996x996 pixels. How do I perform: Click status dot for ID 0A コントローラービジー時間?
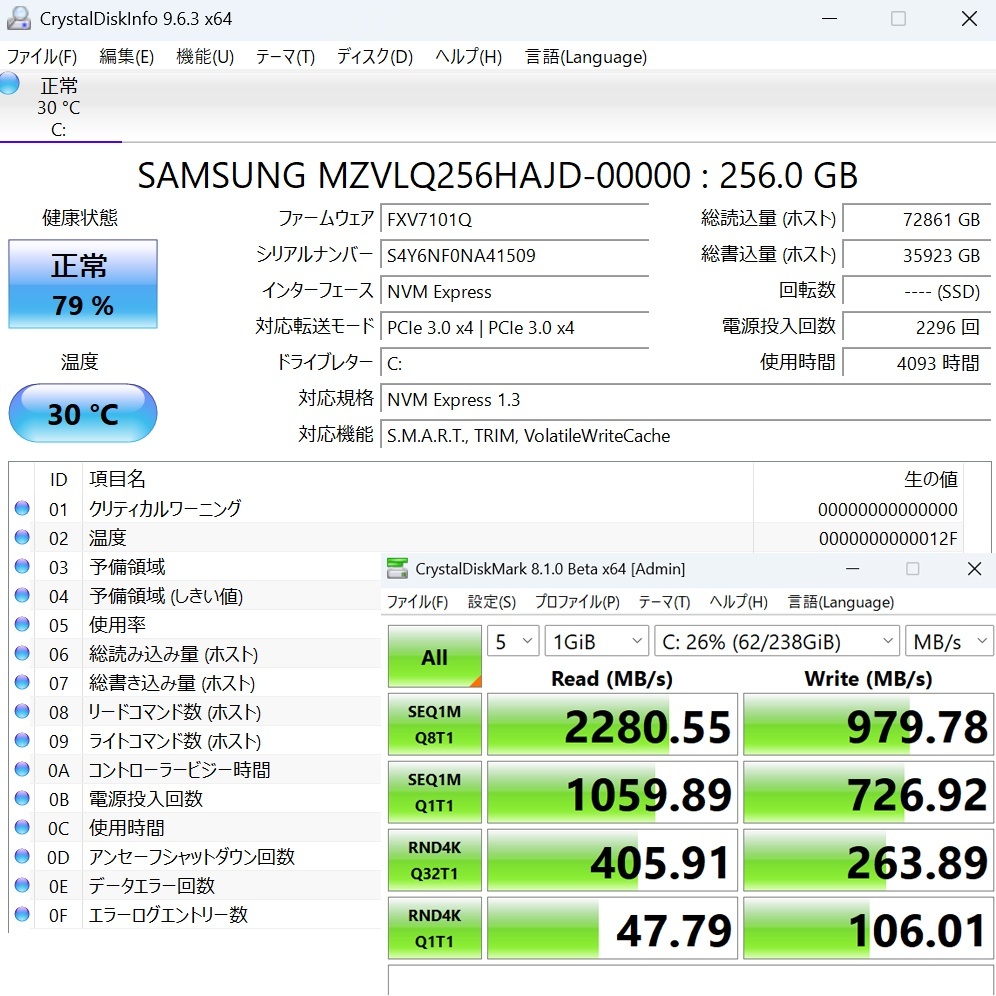click(22, 769)
